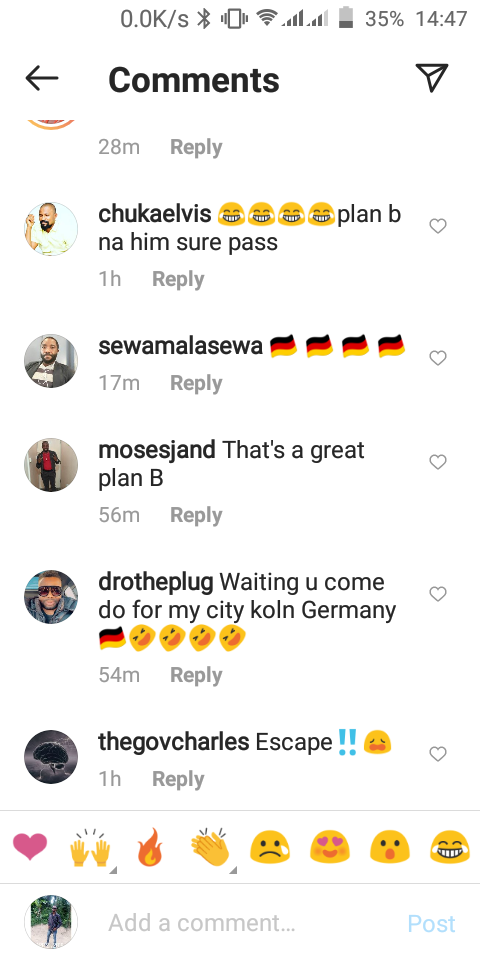The image size is (480, 960).
Task: Insert the surprised face emoji
Action: tap(389, 848)
